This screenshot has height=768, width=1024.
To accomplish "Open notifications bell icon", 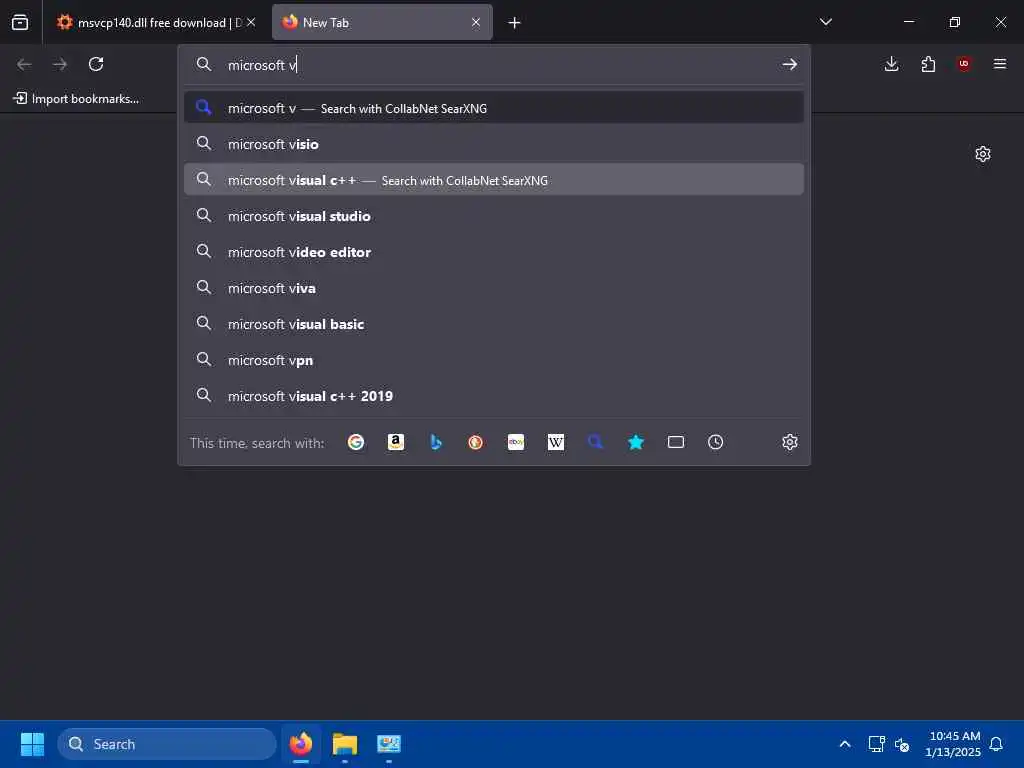I will (x=996, y=744).
